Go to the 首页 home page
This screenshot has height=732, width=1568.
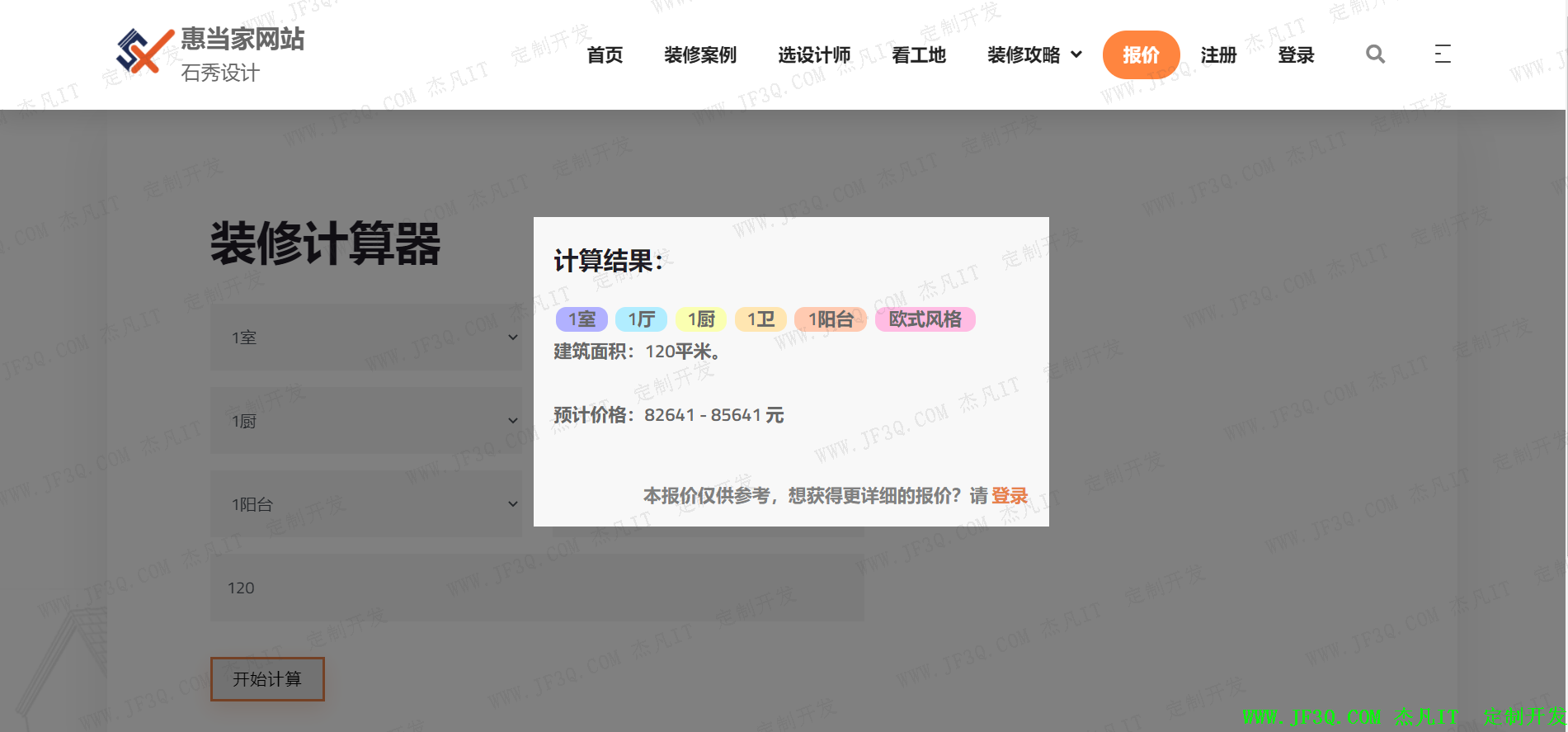pyautogui.click(x=605, y=55)
